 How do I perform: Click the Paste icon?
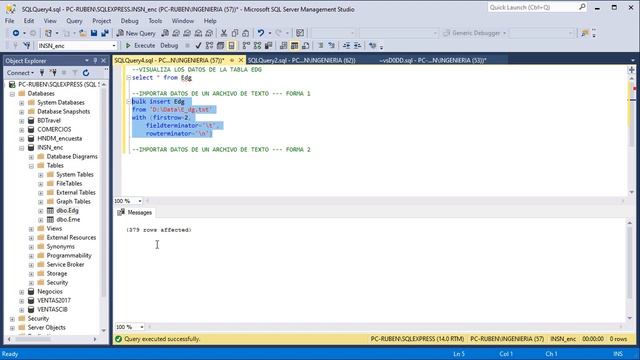(246, 33)
